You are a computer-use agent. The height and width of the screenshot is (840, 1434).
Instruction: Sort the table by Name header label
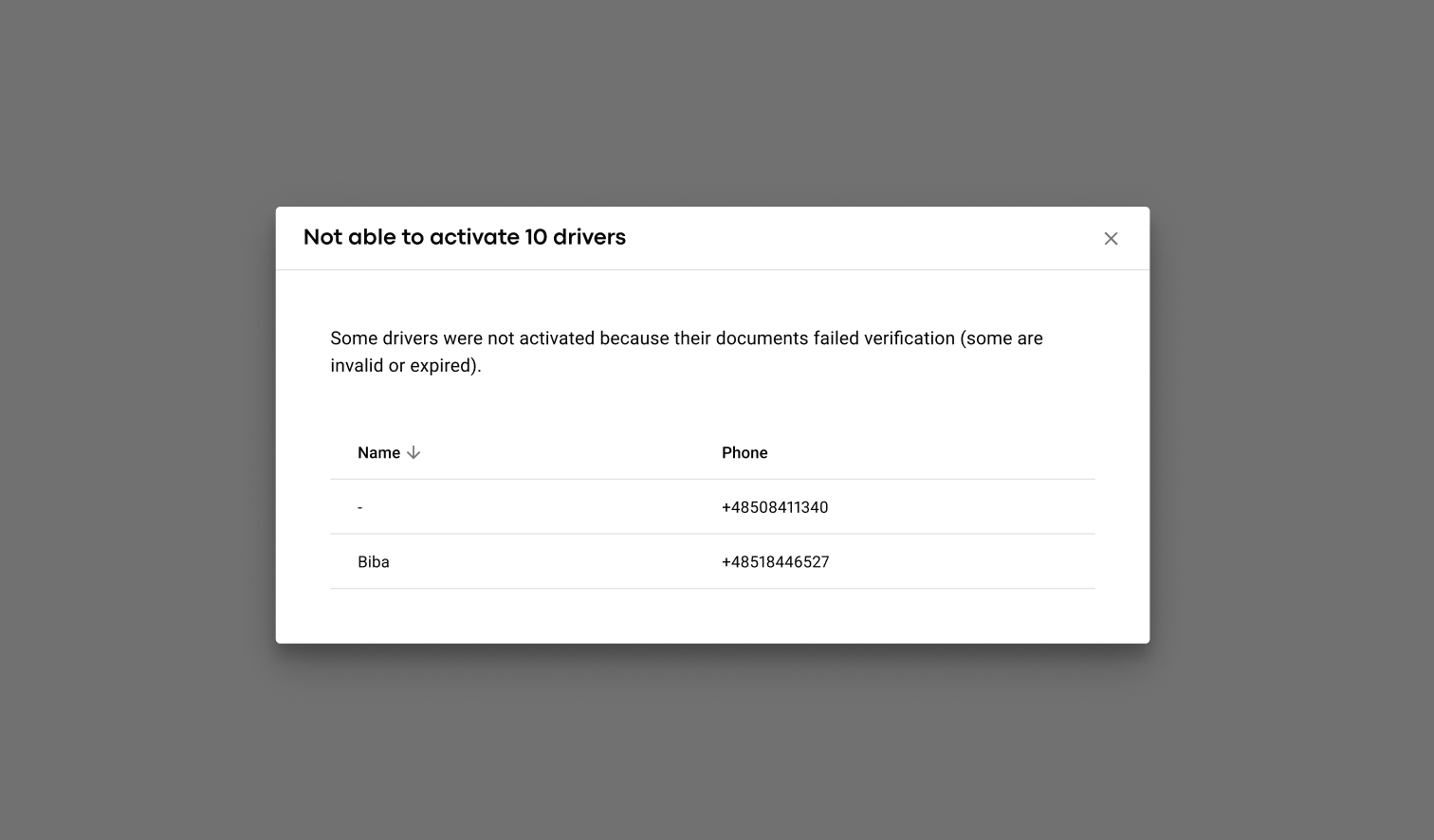(378, 453)
